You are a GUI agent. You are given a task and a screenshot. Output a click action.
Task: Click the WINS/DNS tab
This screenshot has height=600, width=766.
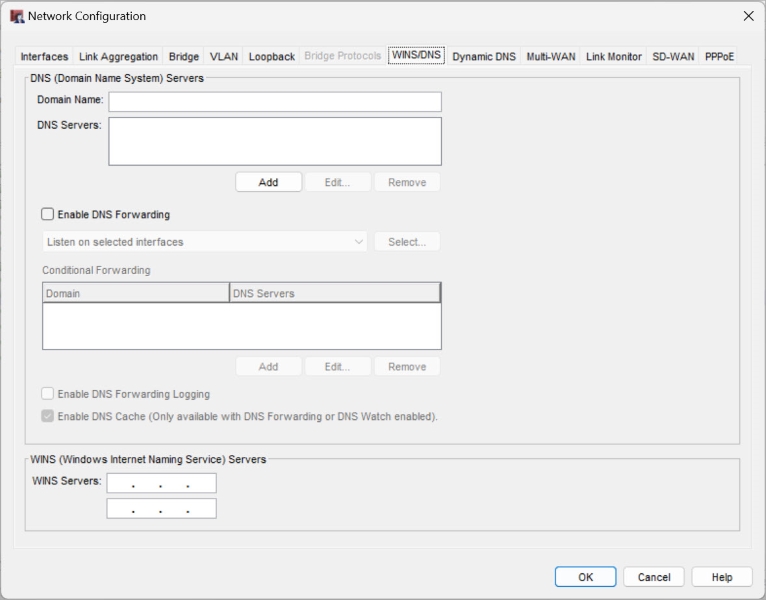(x=416, y=55)
